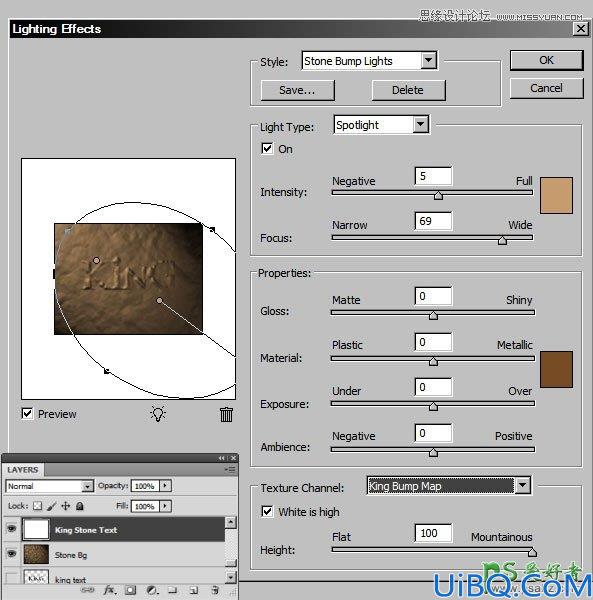Click the Exposure slider handle

433,406
